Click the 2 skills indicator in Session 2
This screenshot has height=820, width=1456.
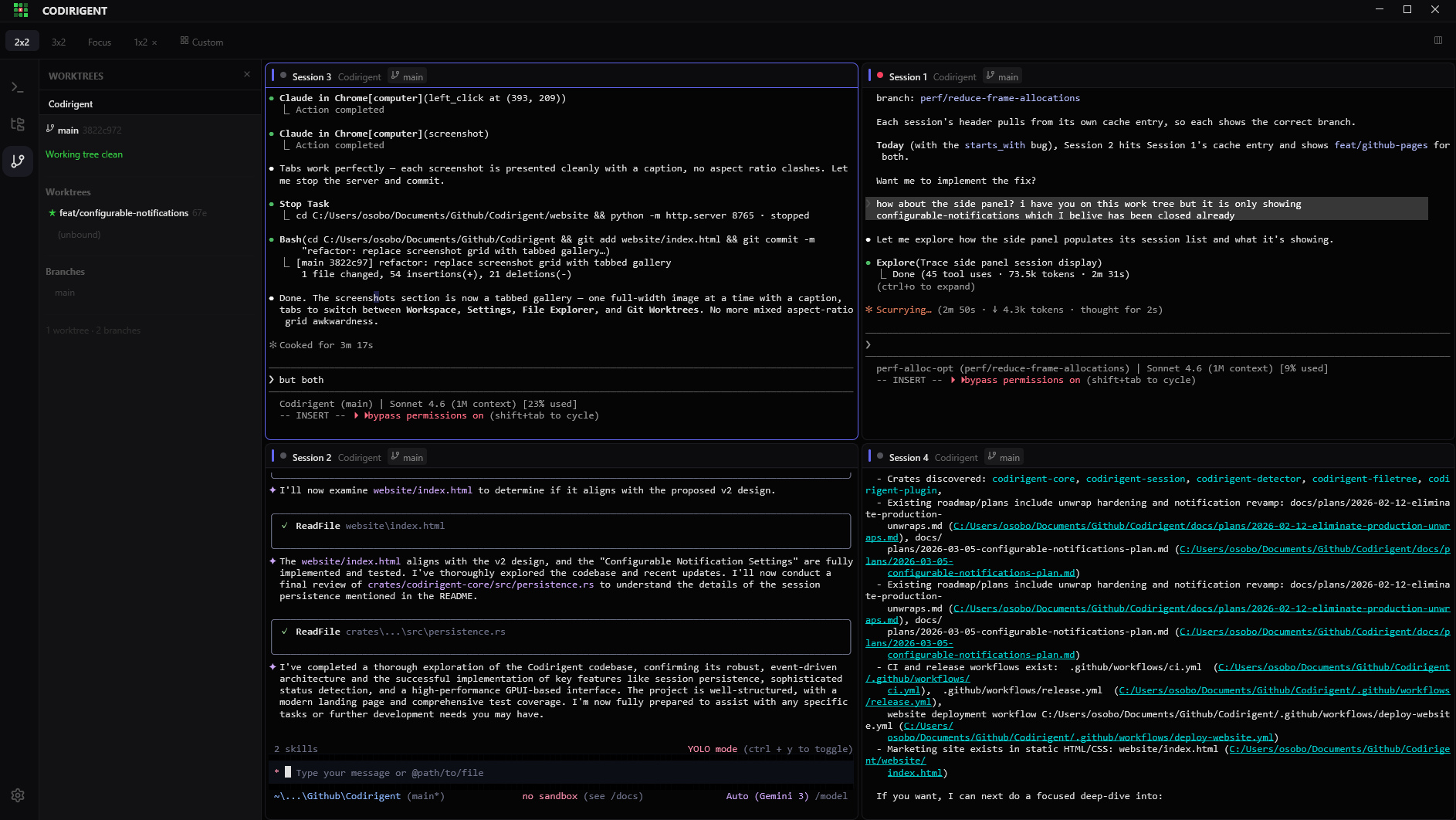point(295,748)
